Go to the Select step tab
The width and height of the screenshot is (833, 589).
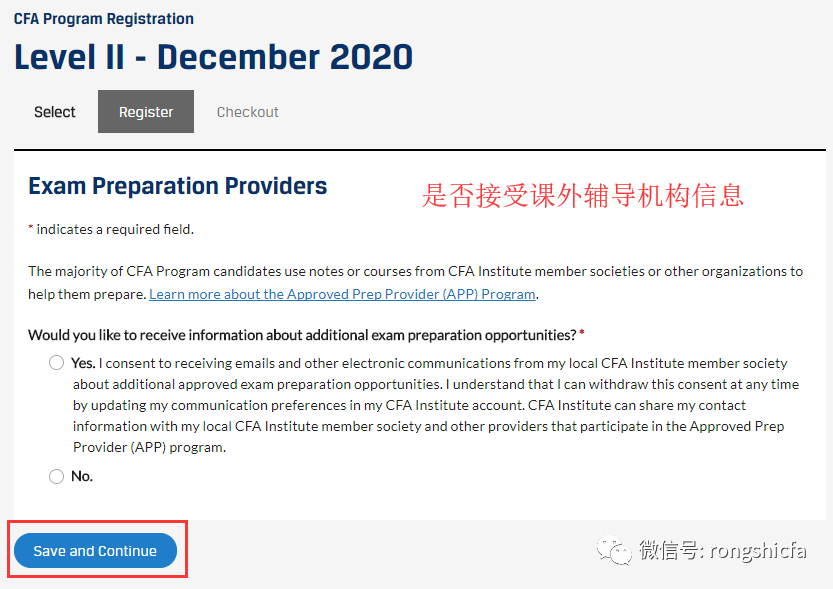[x=55, y=112]
